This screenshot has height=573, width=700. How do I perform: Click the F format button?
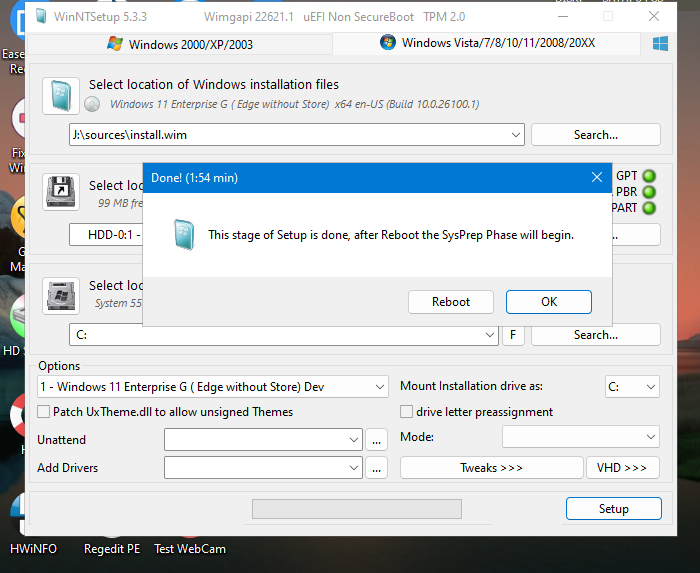(513, 335)
